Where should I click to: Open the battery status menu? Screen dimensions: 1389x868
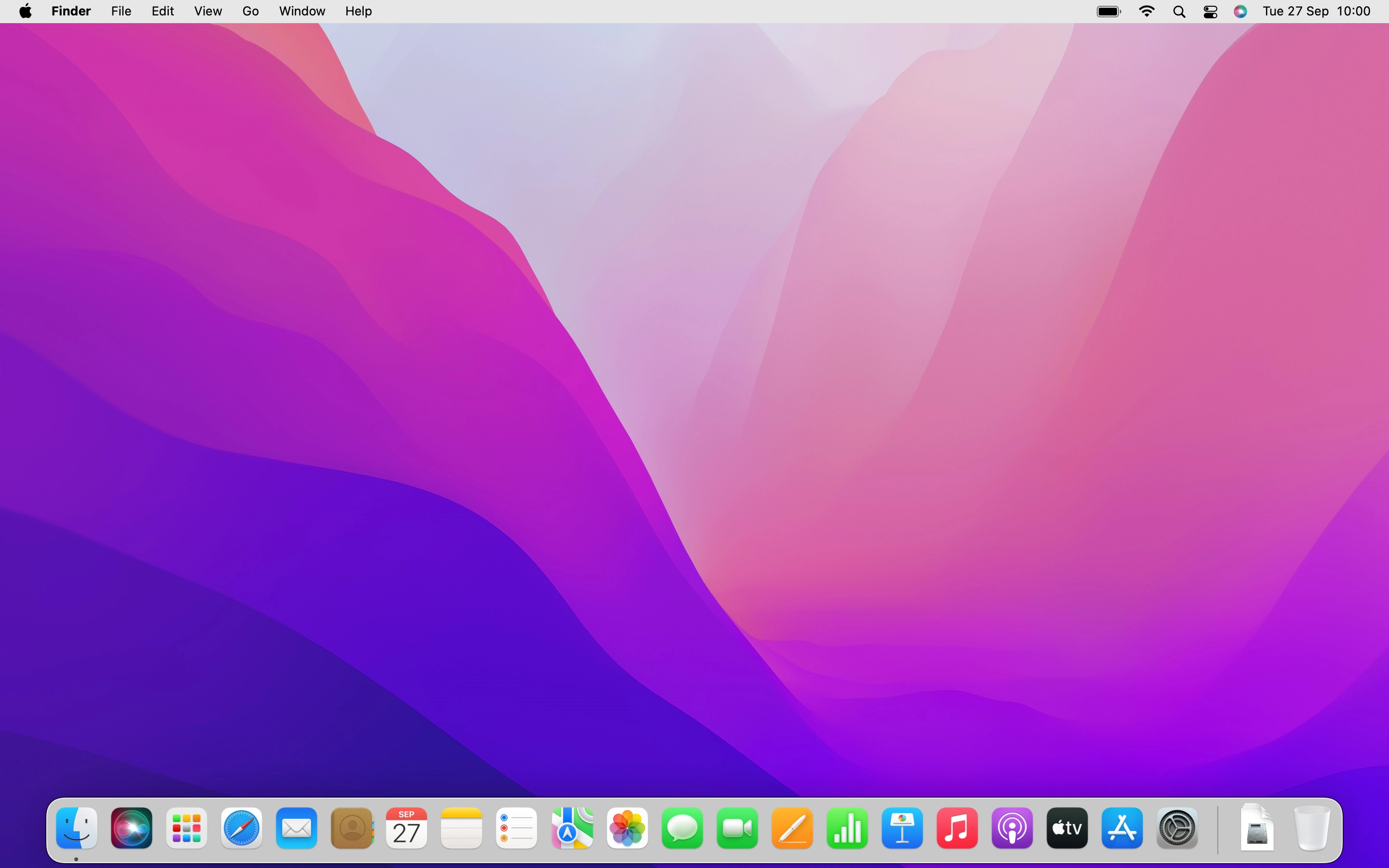(1108, 12)
